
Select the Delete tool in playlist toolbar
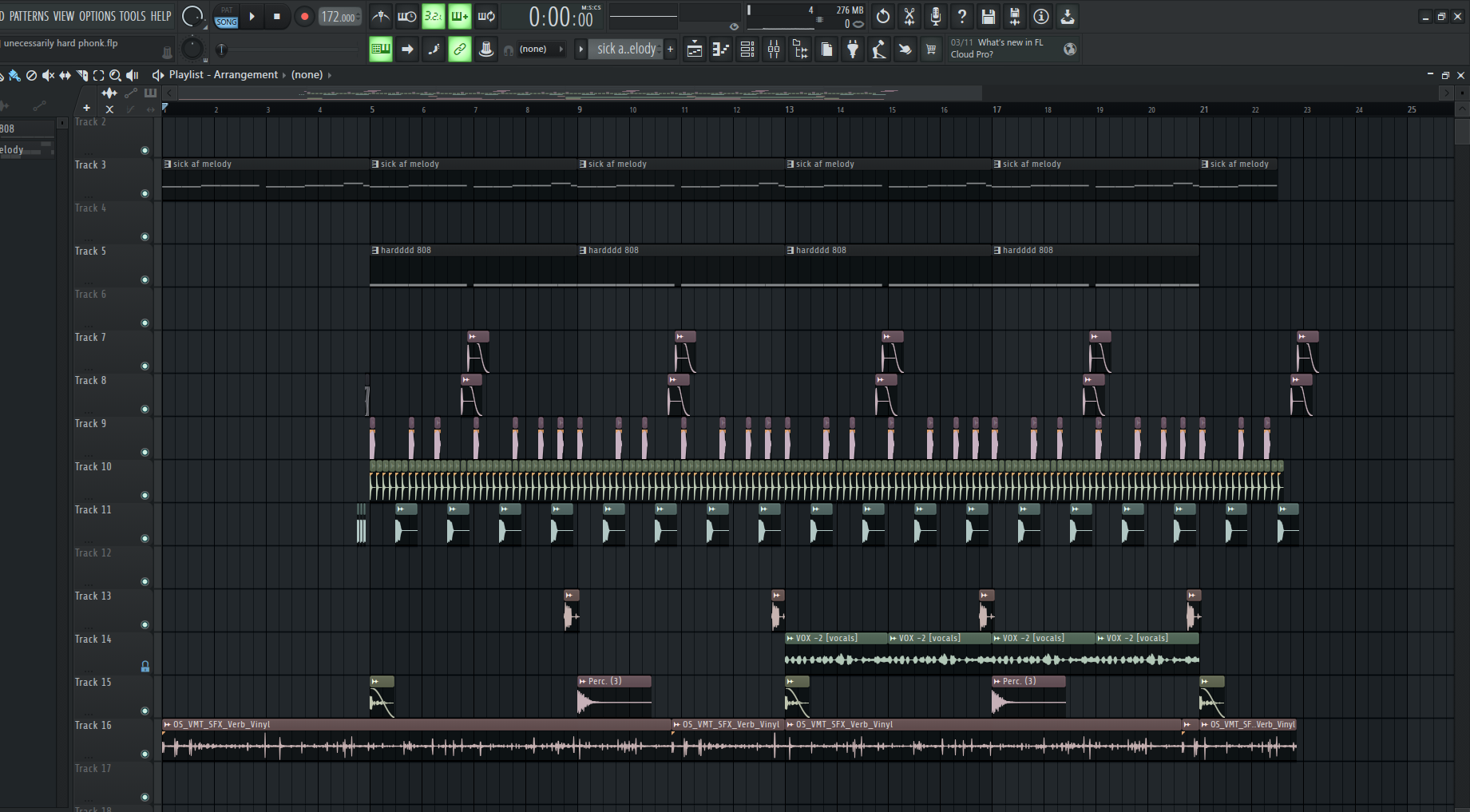31,75
